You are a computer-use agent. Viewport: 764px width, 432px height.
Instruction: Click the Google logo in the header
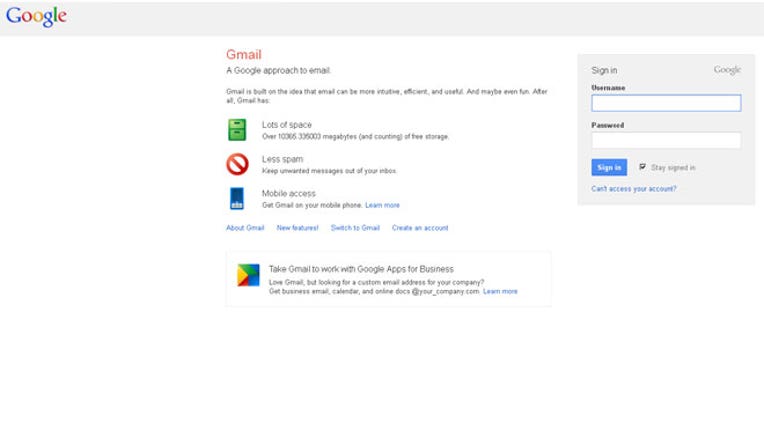tap(37, 16)
